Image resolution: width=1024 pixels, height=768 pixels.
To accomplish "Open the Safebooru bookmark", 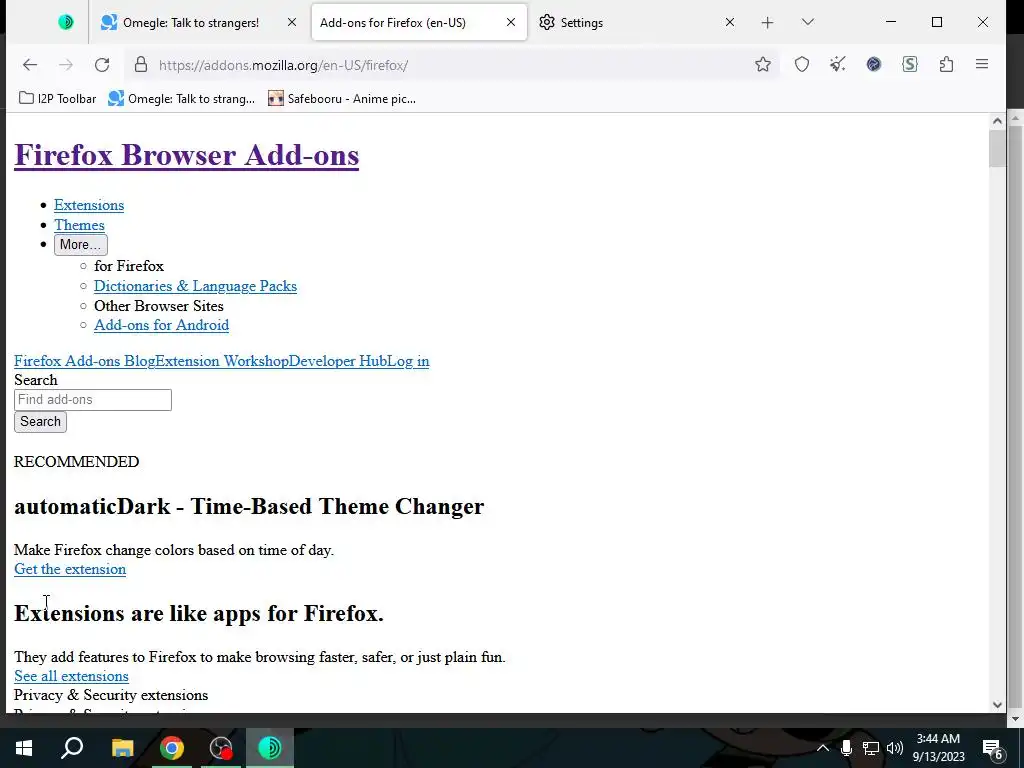I will (x=342, y=99).
